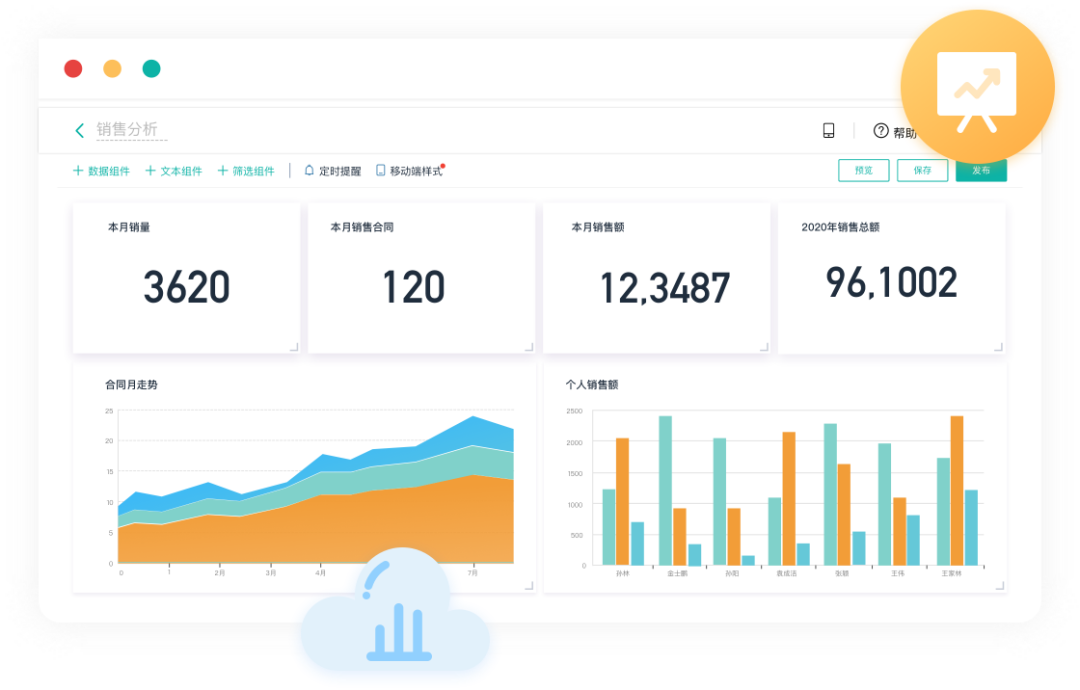Add a 筛选组件 filter component

[246, 171]
